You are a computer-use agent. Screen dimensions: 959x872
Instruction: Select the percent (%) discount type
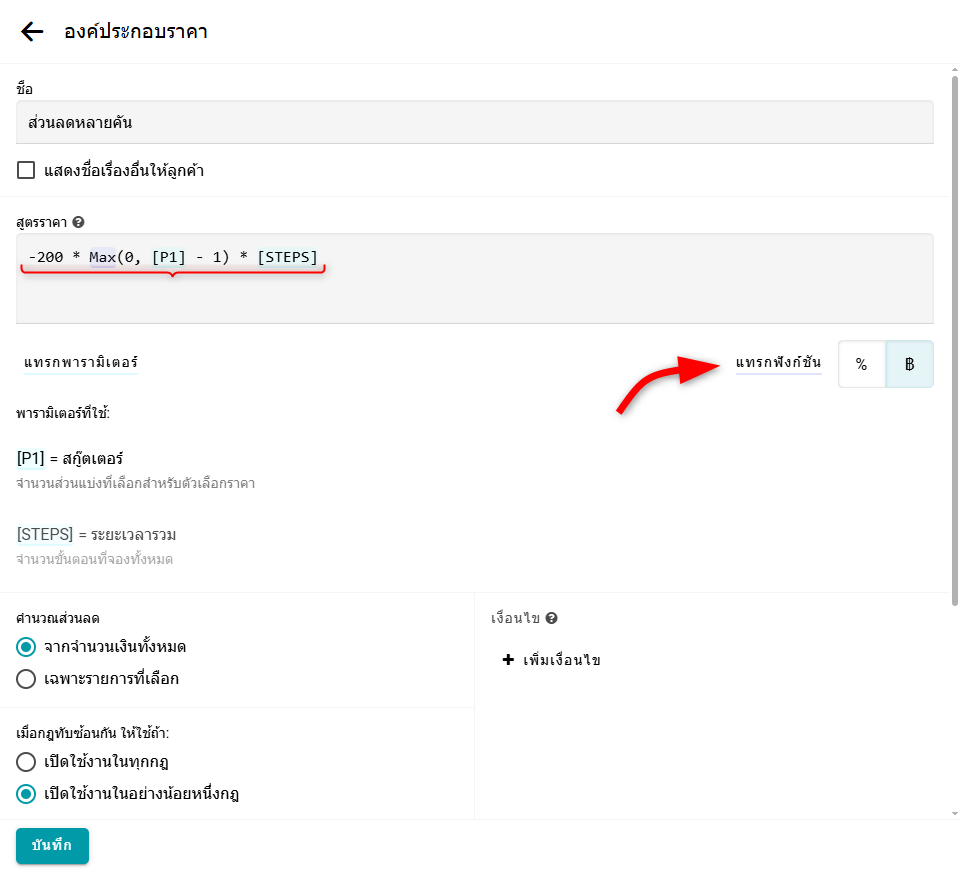(861, 364)
